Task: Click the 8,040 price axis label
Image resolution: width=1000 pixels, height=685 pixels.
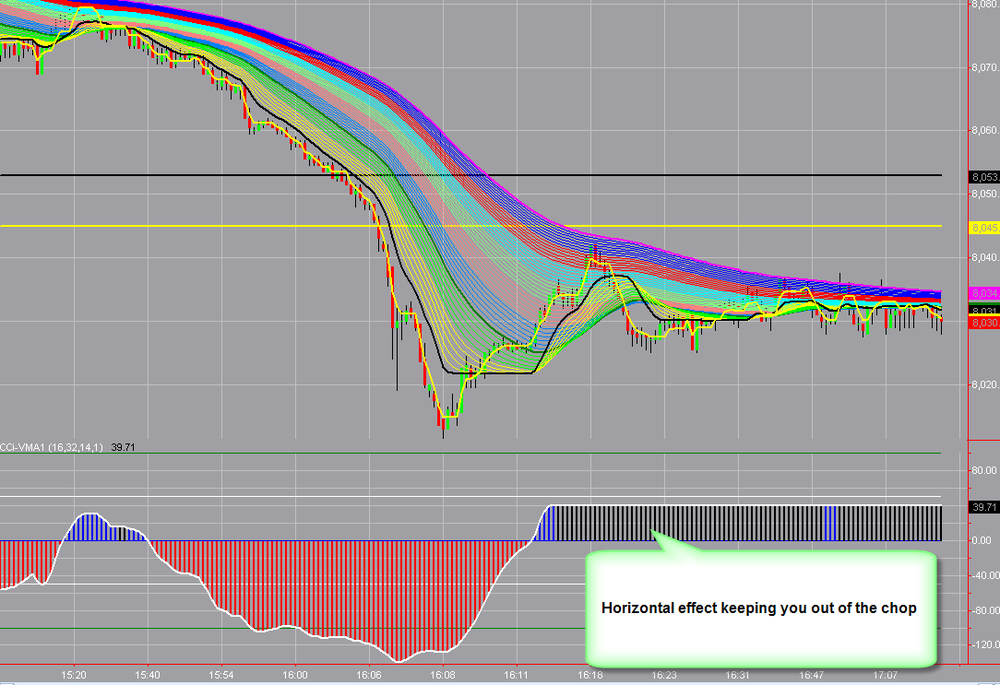Action: coord(985,258)
